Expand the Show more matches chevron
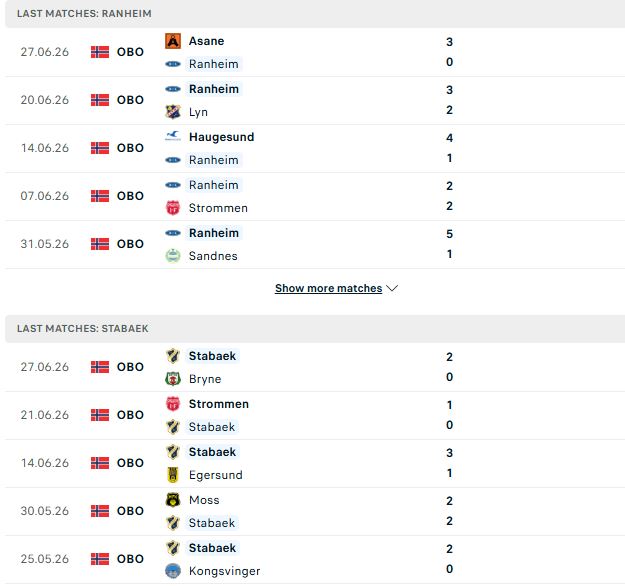Screen dimensions: 625x586 [x=392, y=288]
